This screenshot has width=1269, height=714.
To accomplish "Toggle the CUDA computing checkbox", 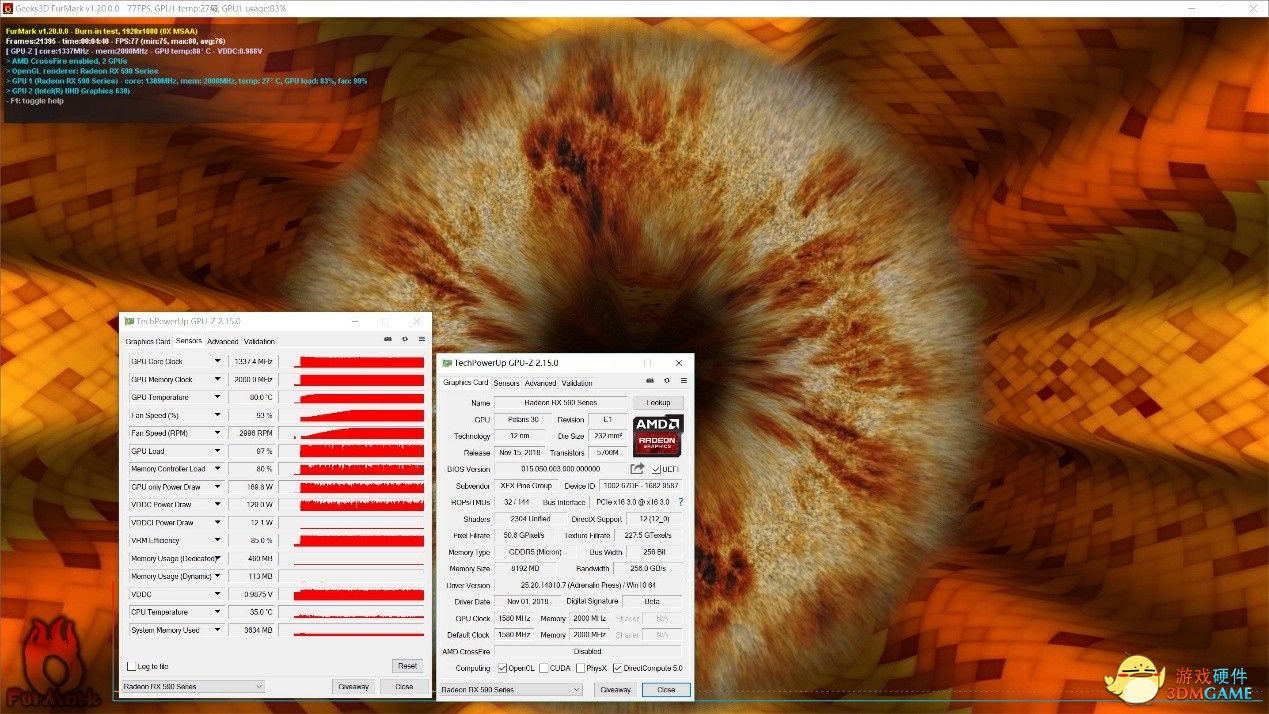I will click(544, 668).
